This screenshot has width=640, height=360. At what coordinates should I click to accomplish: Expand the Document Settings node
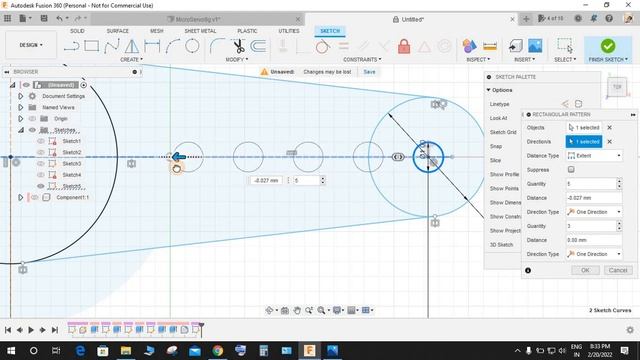pos(20,96)
